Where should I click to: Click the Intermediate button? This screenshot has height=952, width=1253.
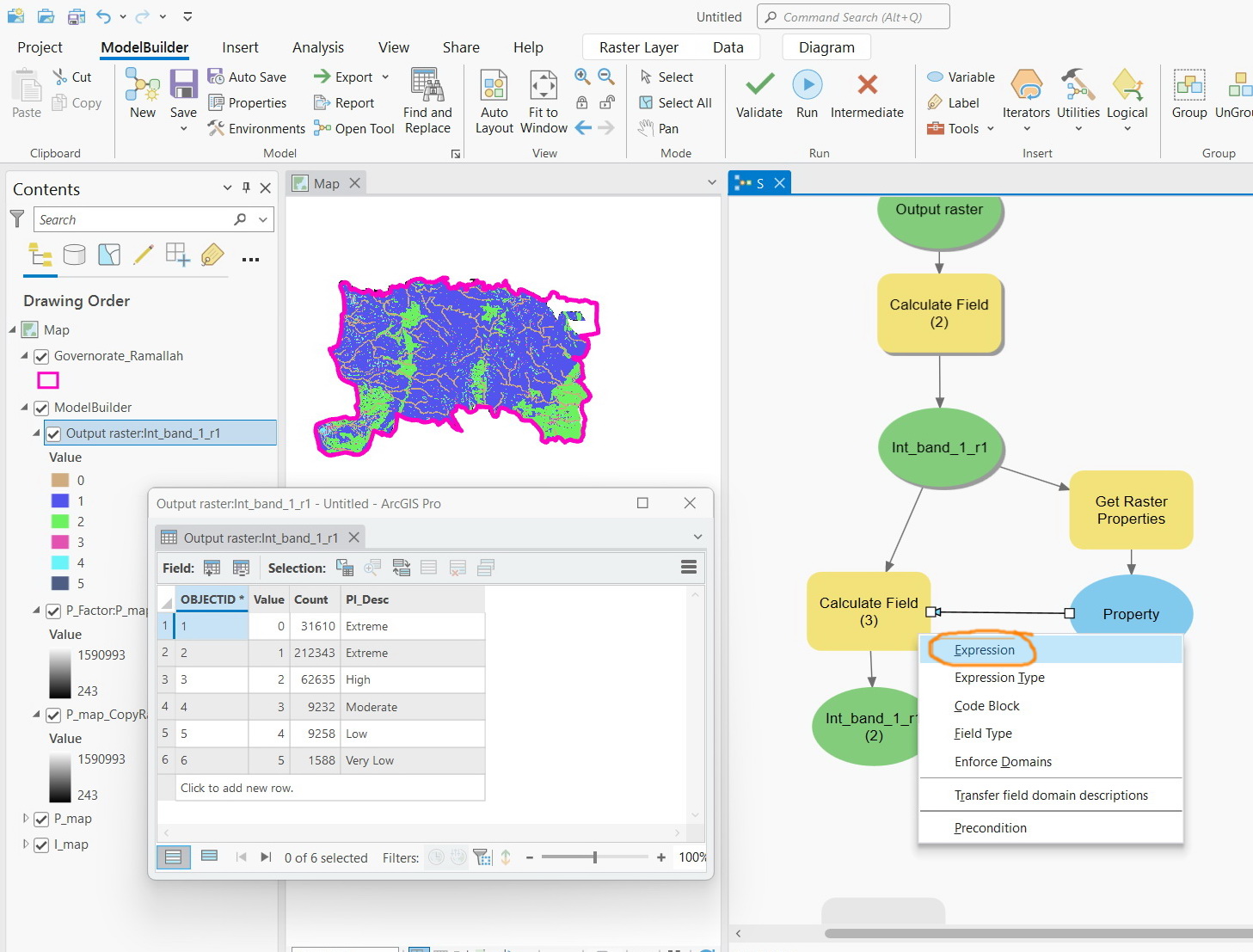(867, 95)
